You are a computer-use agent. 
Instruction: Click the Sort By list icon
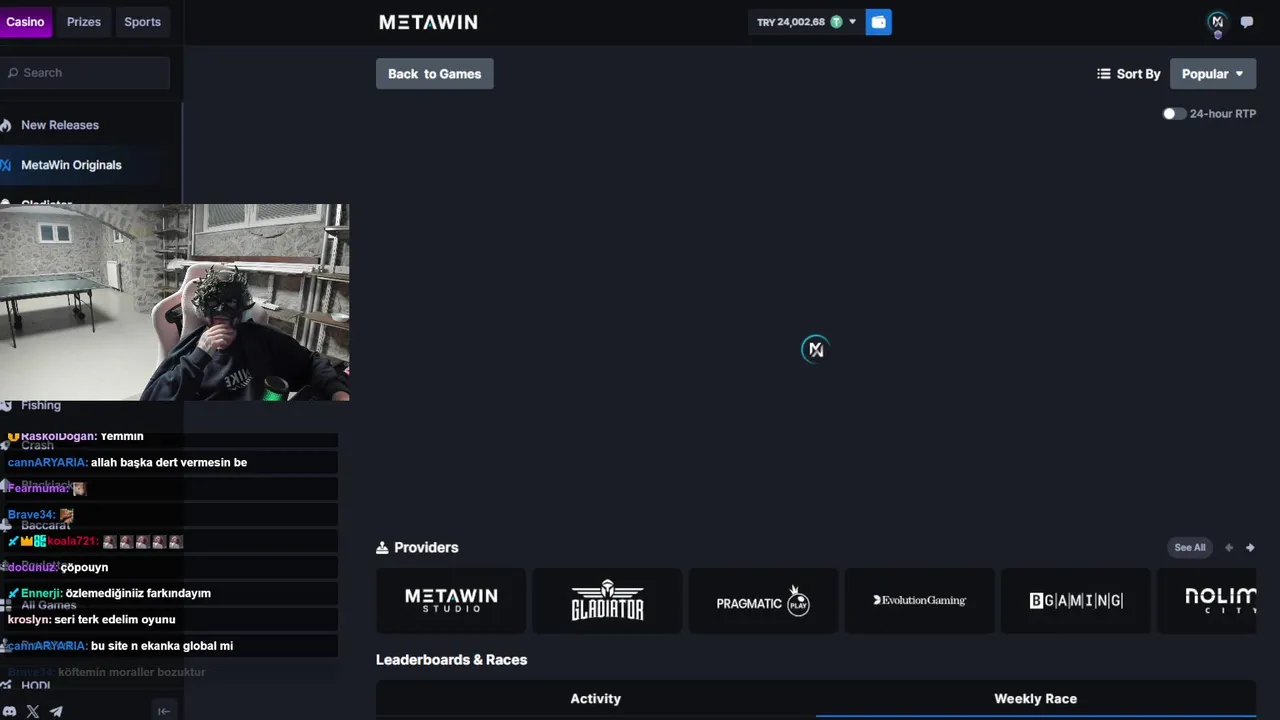1104,74
